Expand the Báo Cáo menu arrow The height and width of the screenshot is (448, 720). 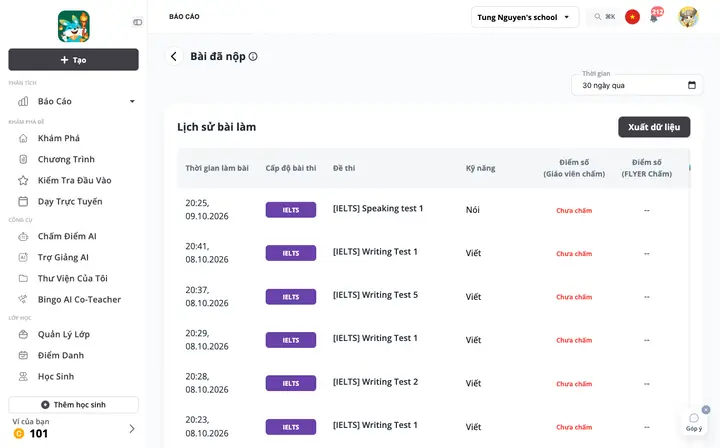click(x=132, y=101)
